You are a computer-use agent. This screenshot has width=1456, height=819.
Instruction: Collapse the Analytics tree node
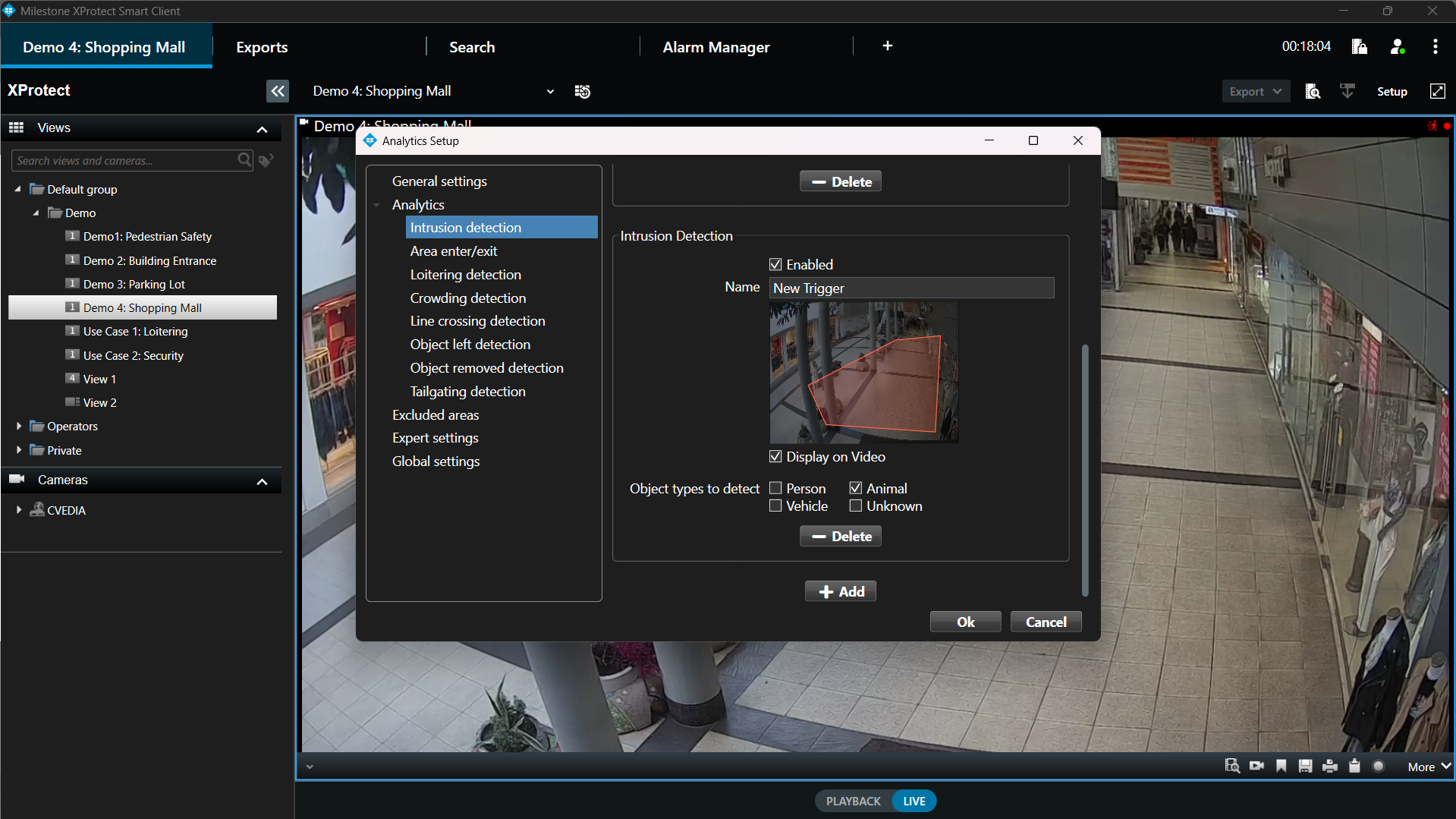[376, 205]
